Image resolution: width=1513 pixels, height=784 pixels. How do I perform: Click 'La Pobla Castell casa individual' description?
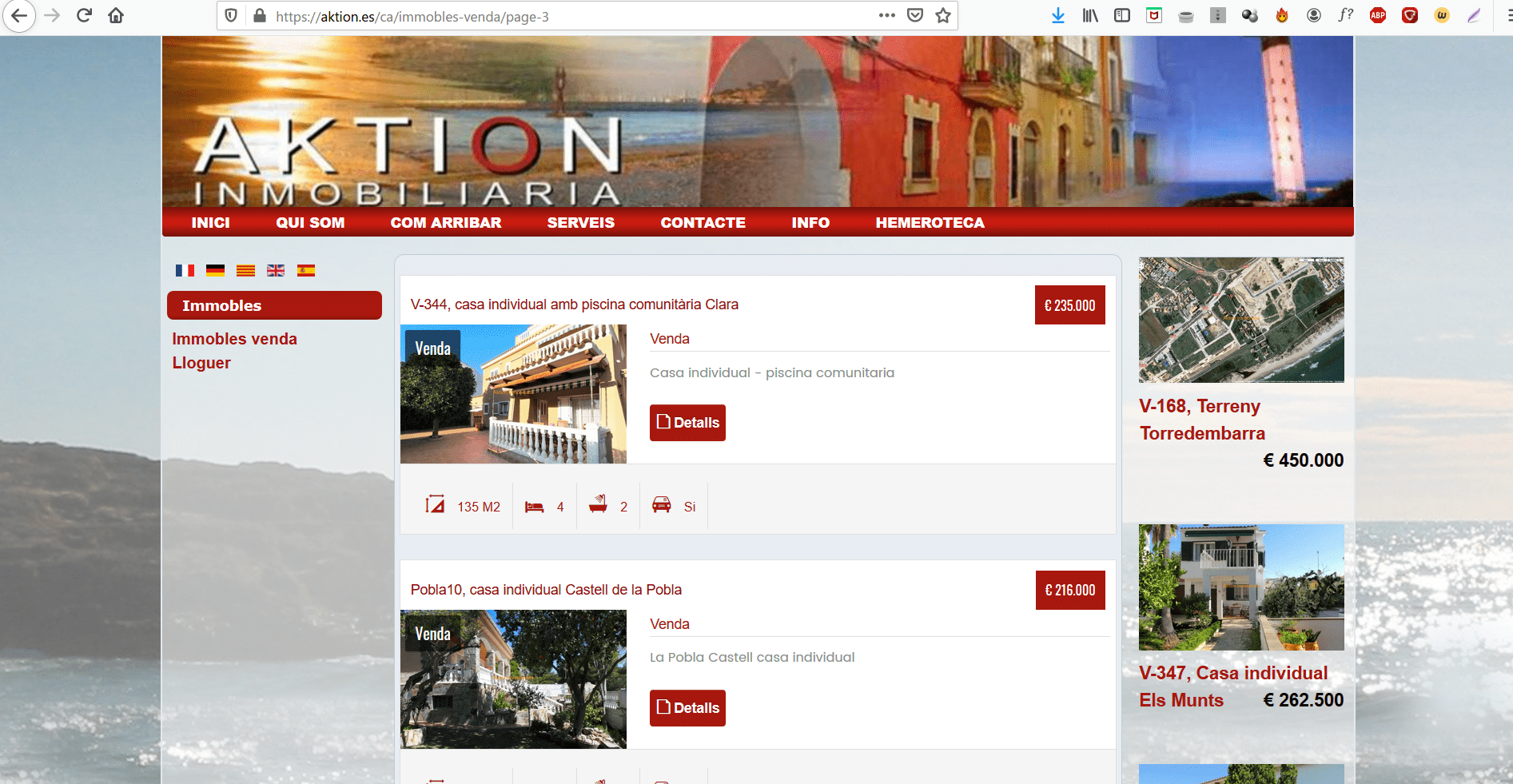752,657
